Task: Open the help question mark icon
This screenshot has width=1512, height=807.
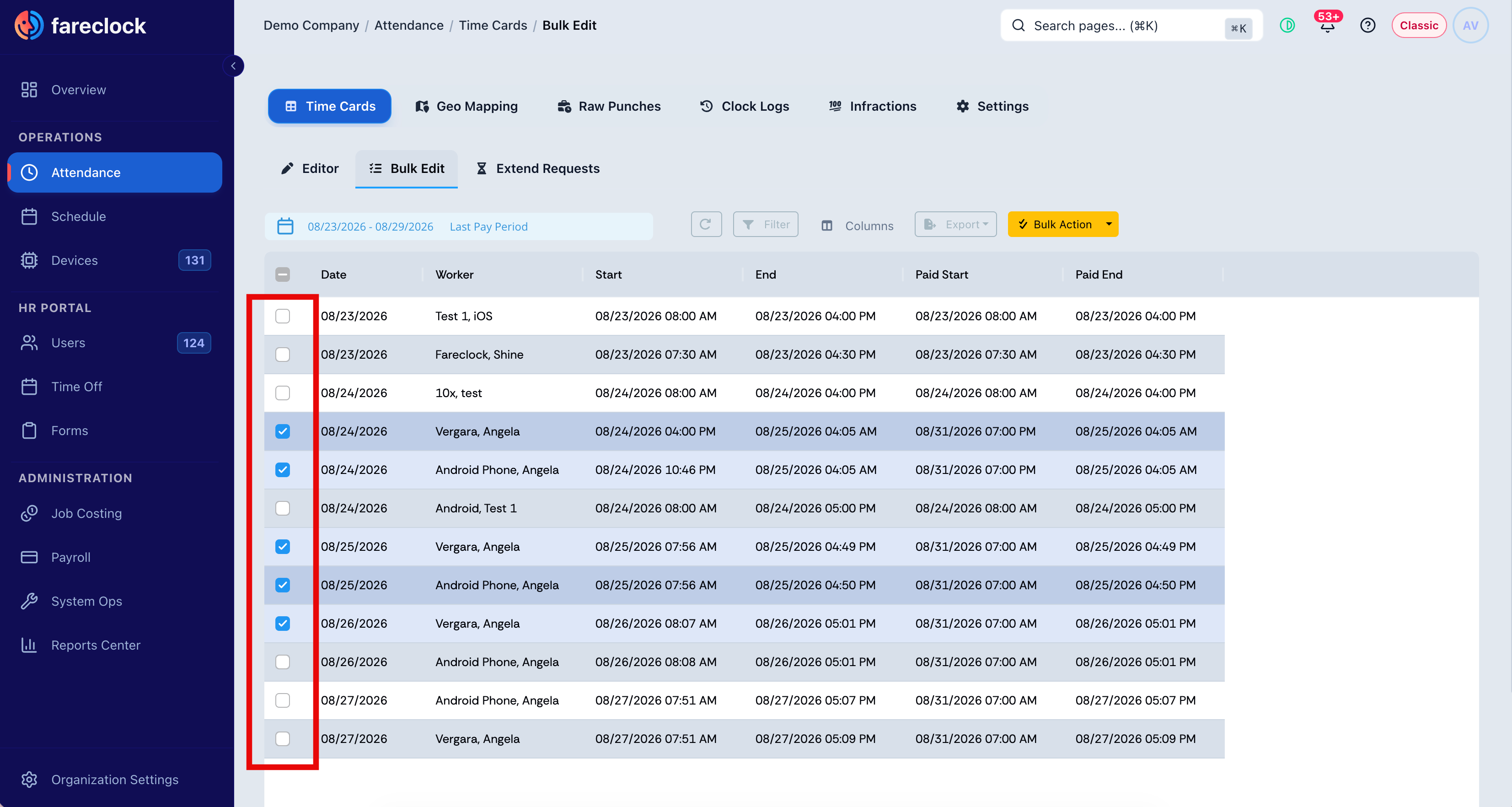Action: (1367, 26)
